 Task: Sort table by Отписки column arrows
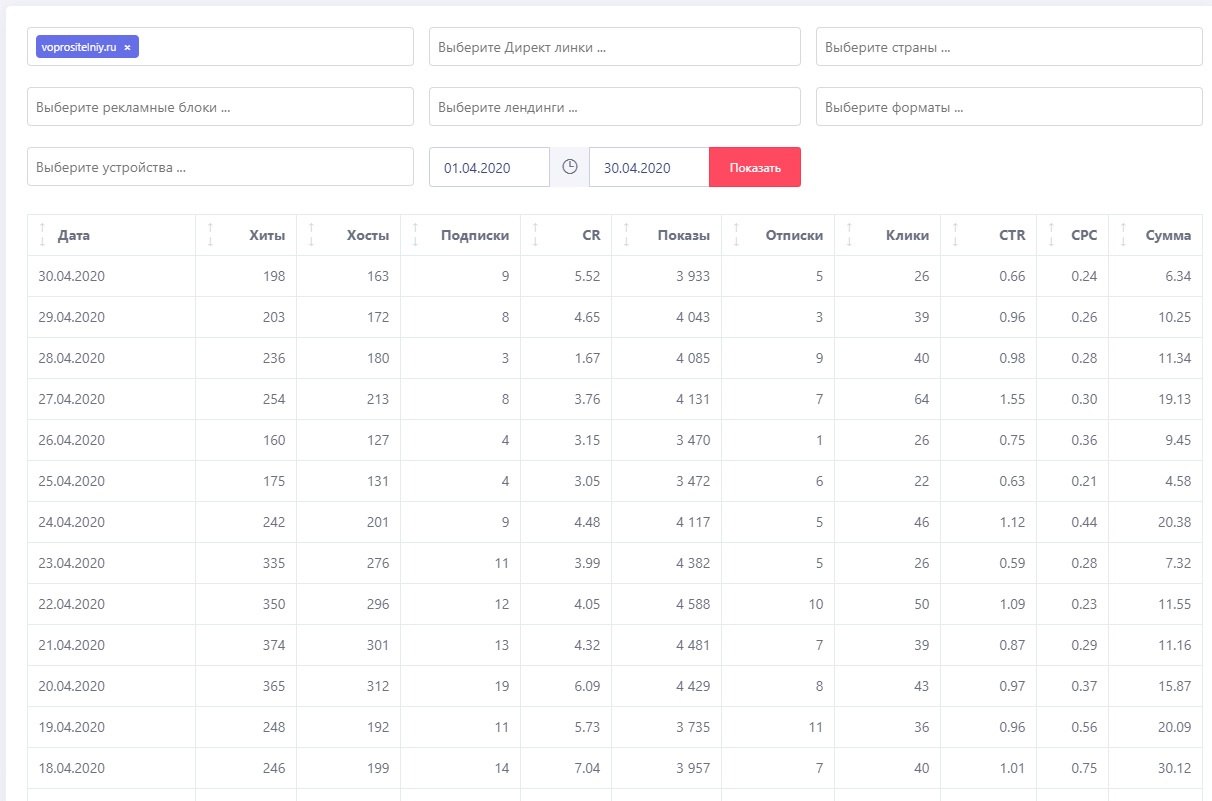click(737, 235)
